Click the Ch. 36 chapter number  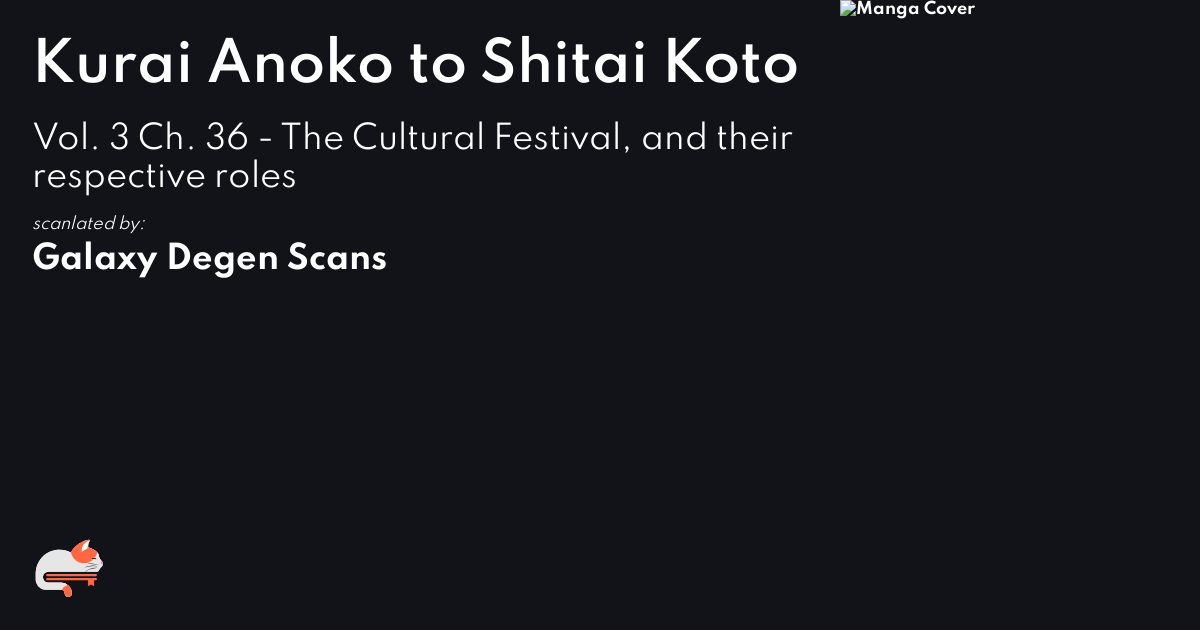click(x=194, y=138)
